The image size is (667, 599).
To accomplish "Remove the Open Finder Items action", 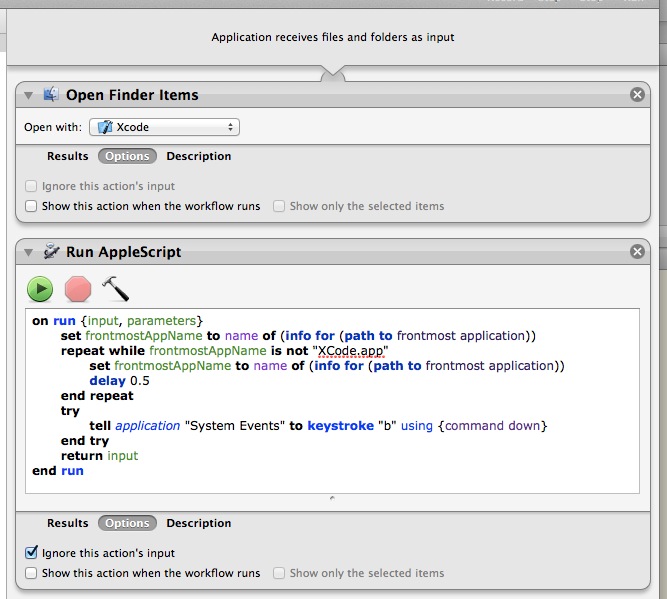I will click(x=637, y=94).
